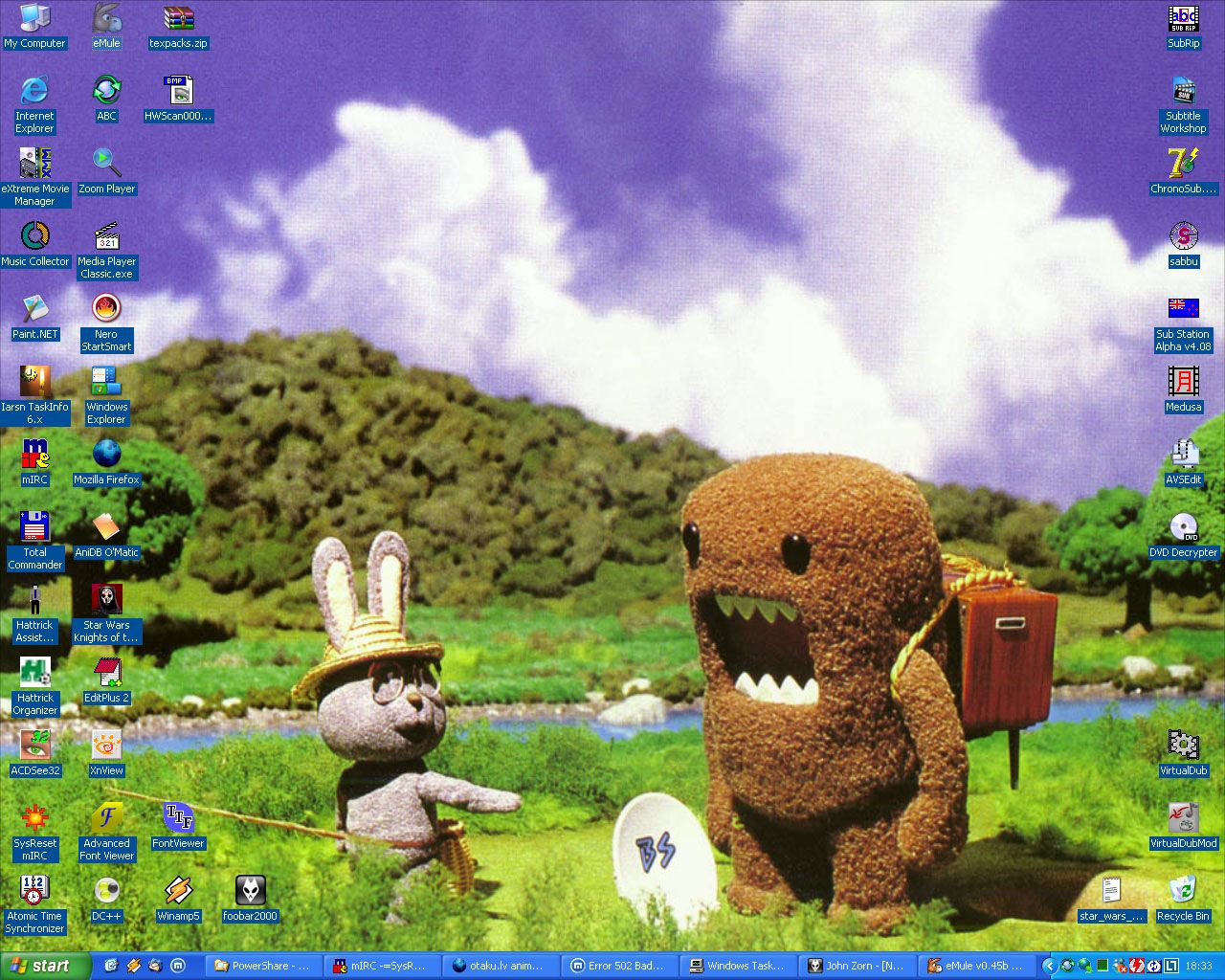Open the Windows Explorer desktop shortcut
Viewport: 1225px width, 980px height.
coord(106,395)
